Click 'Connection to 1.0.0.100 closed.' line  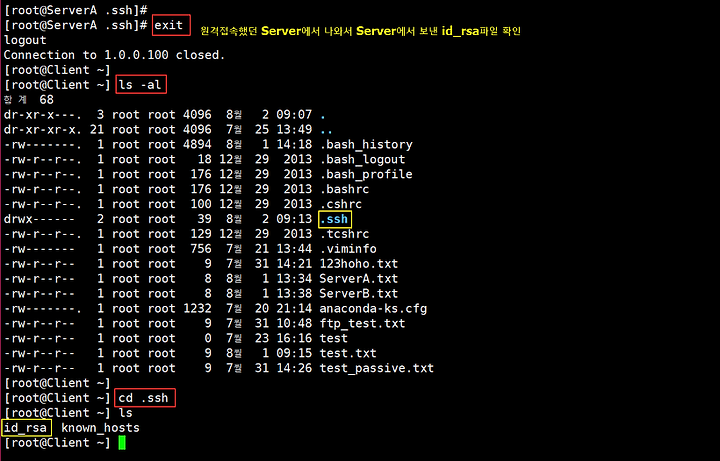[115, 55]
